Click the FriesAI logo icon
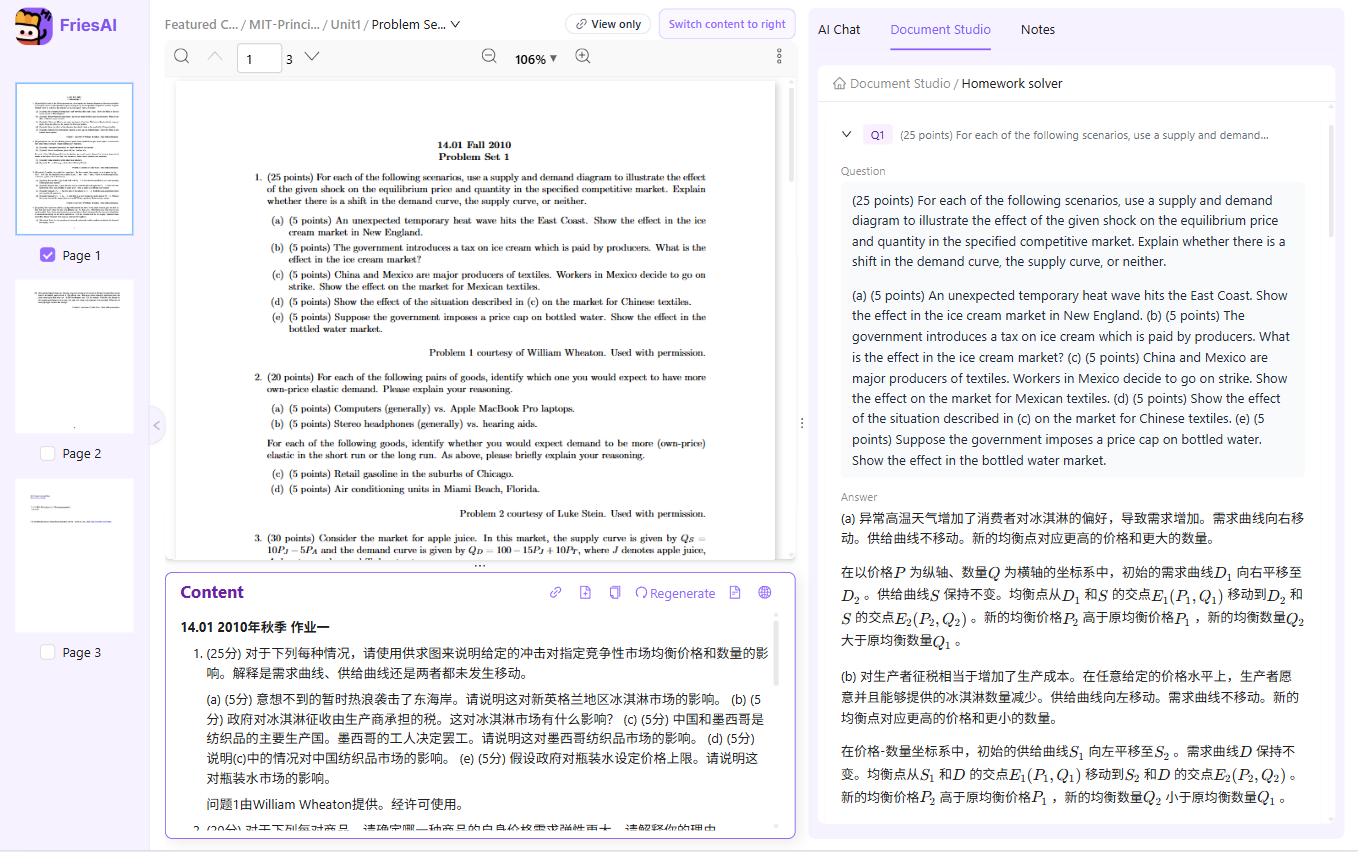 click(33, 26)
